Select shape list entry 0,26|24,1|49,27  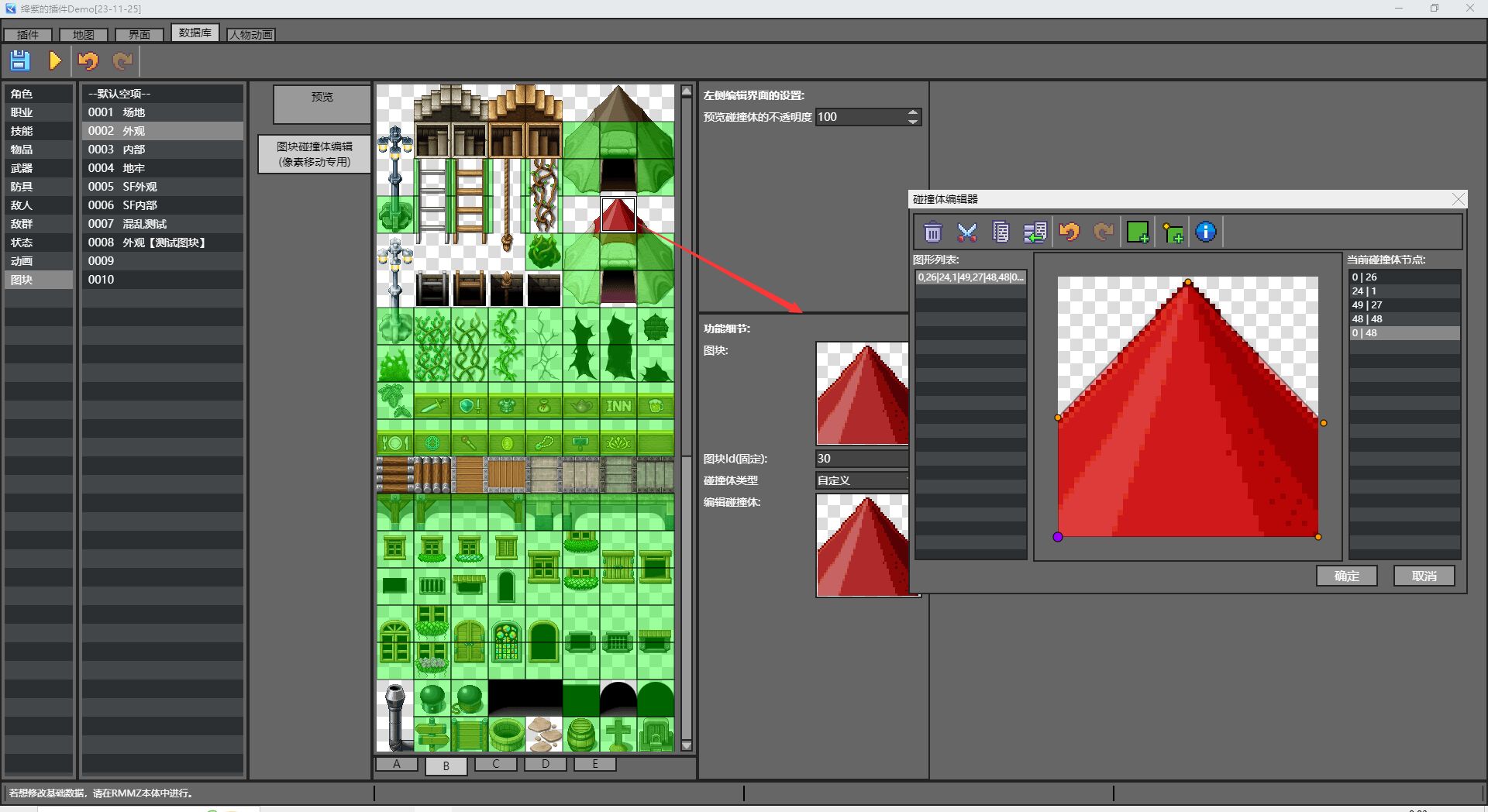click(x=970, y=277)
